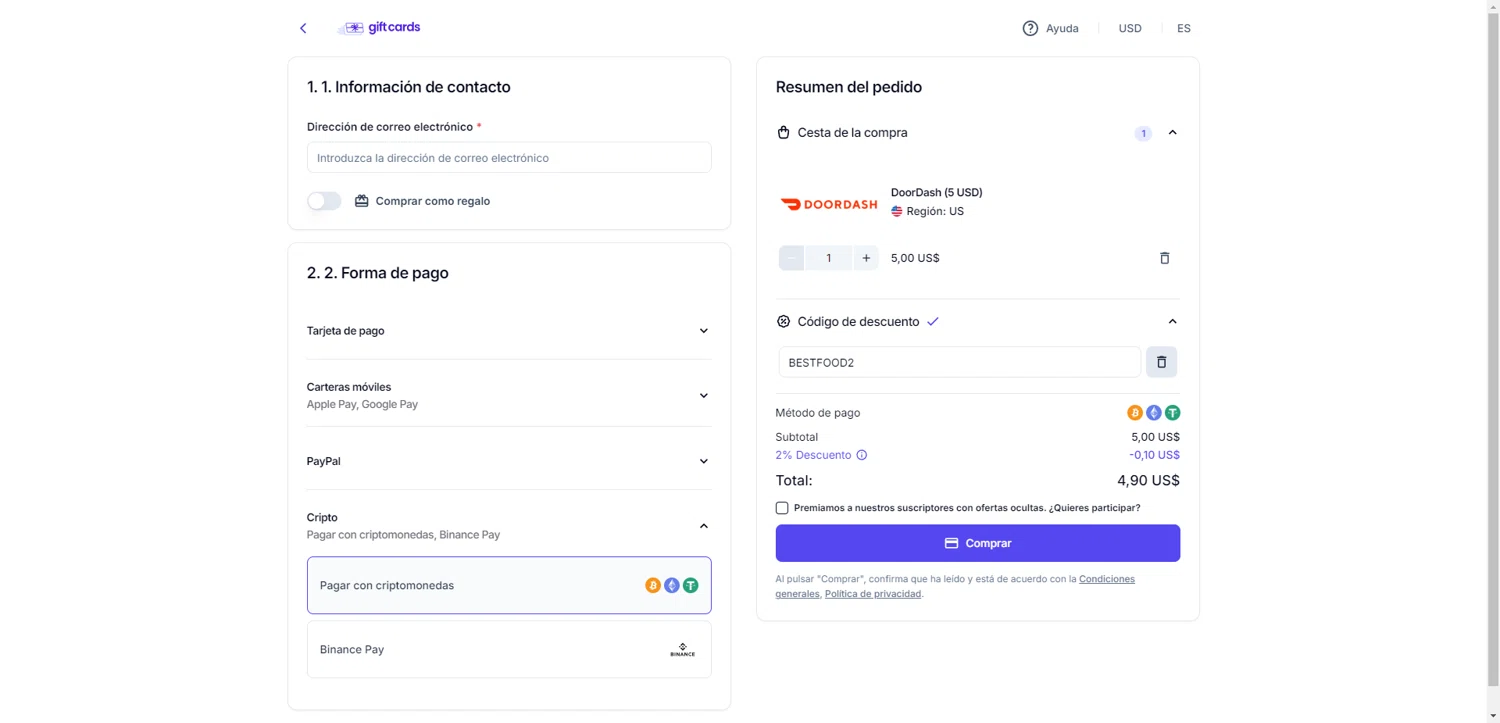Expand Tarjeta de pago payment option
This screenshot has width=1500, height=723.
point(509,331)
